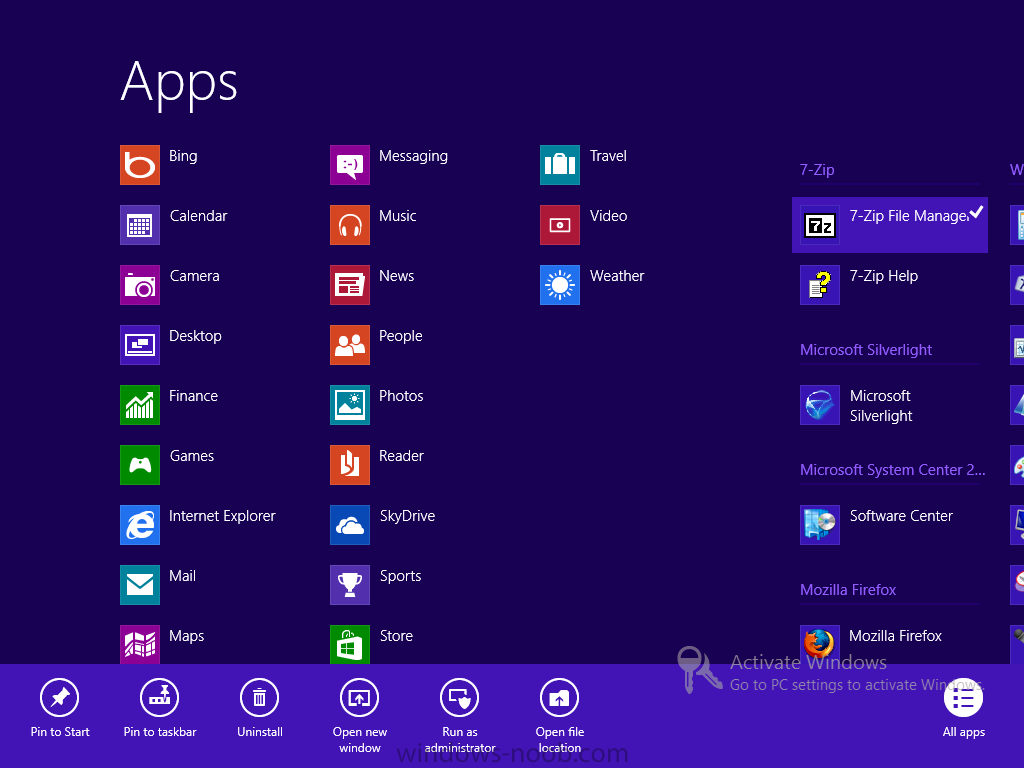Launch the People app icon
1024x768 pixels.
coord(350,345)
